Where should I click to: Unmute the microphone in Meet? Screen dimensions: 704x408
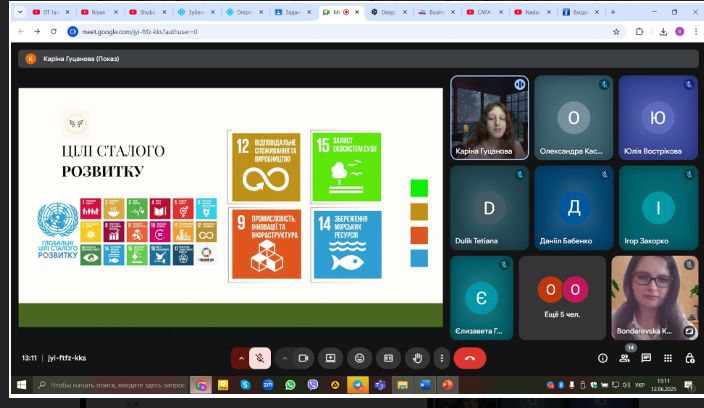(x=260, y=358)
